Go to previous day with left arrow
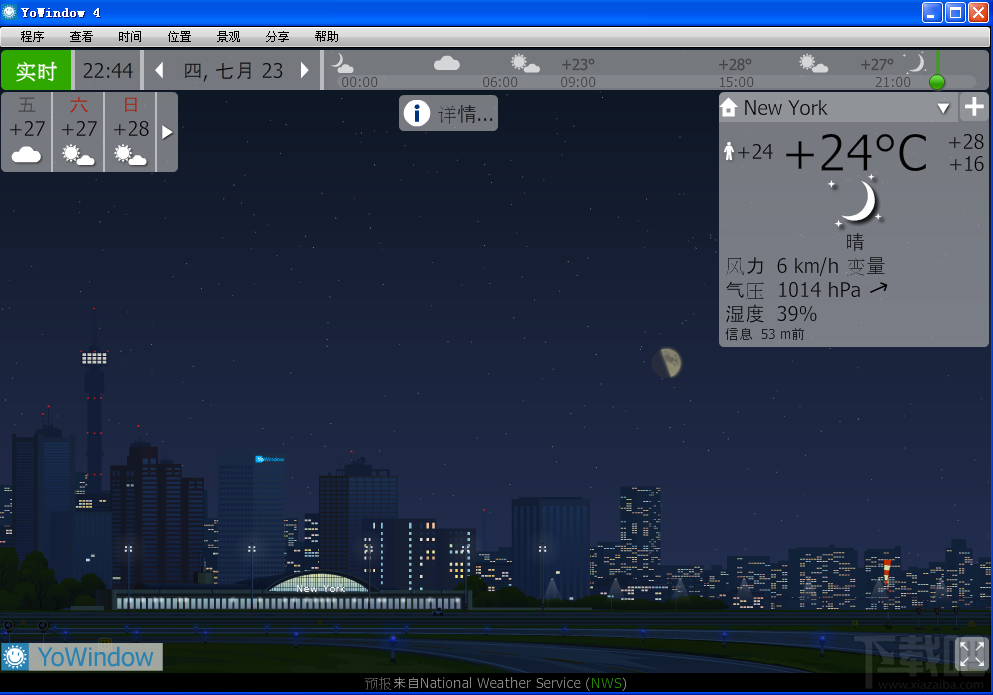Screen dimensions: 993x695 [x=160, y=70]
